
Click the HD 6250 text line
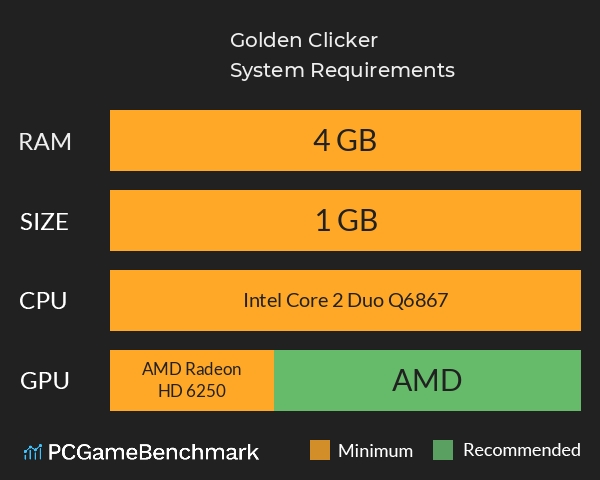(191, 391)
